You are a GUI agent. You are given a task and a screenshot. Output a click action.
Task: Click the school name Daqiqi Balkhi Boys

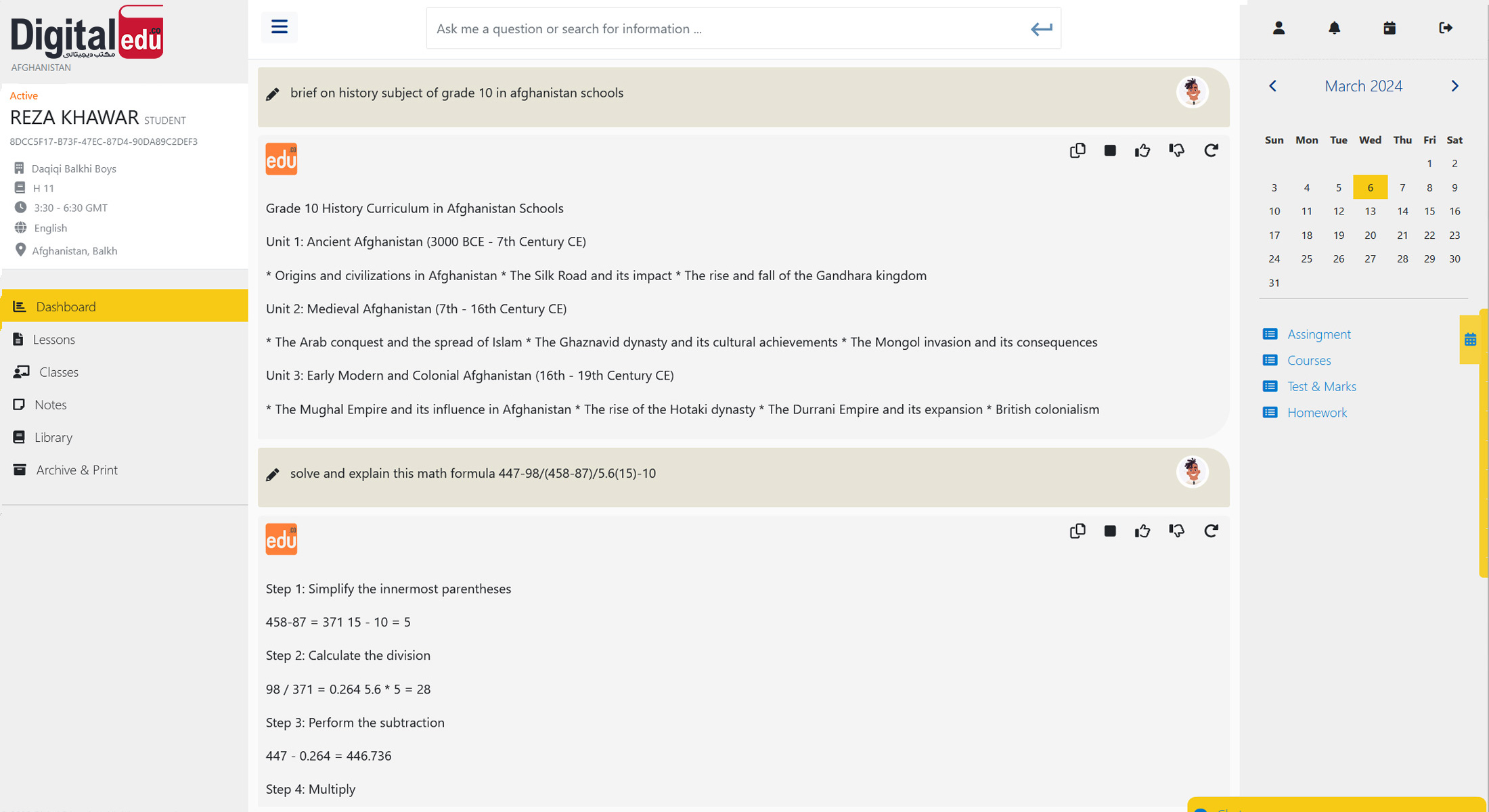pos(74,168)
